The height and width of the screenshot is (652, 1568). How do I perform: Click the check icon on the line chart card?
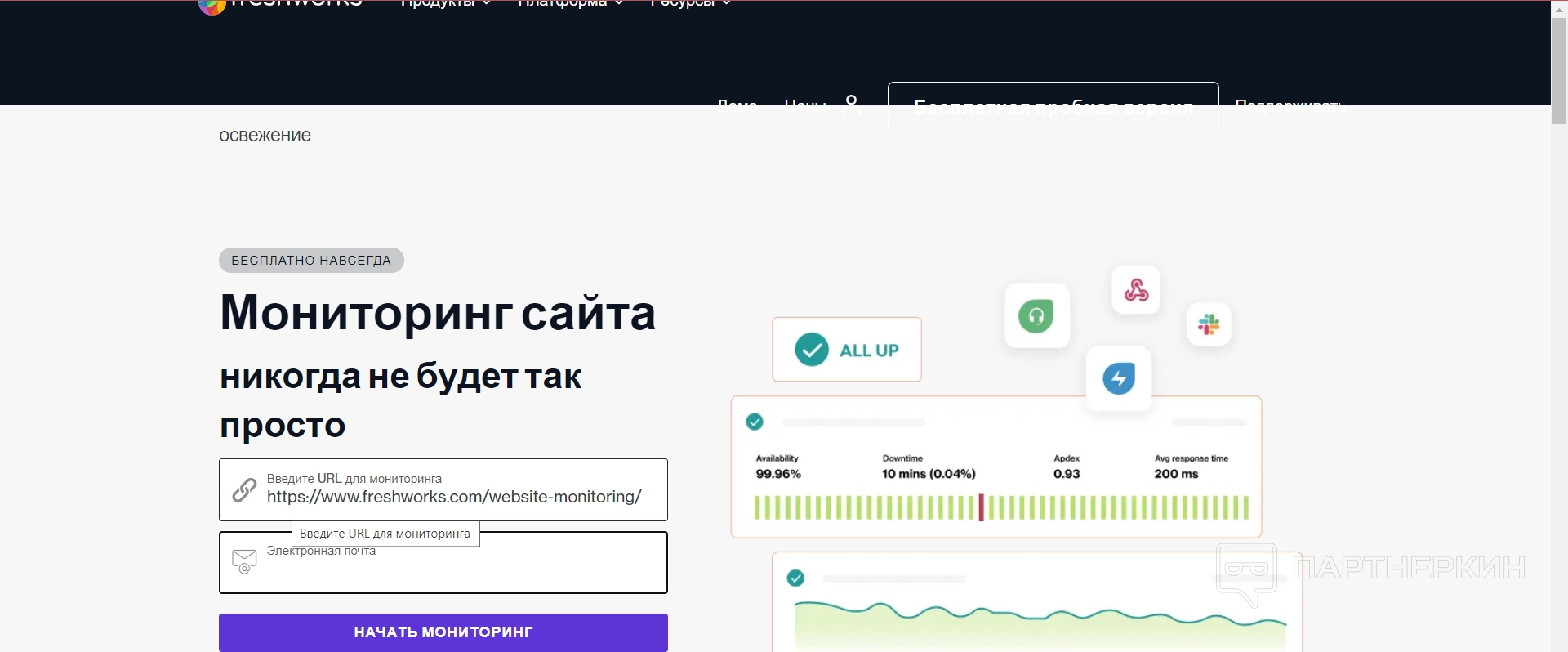coord(795,578)
